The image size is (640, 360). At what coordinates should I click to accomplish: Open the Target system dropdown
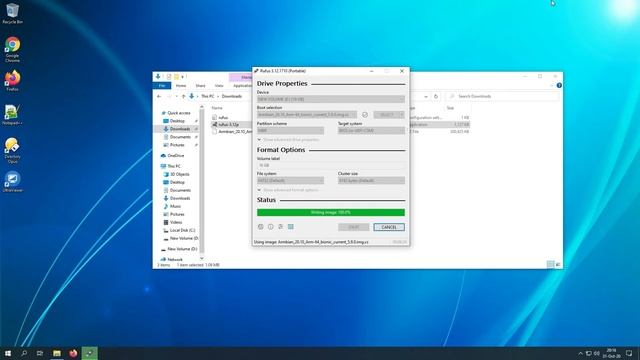[x=371, y=131]
